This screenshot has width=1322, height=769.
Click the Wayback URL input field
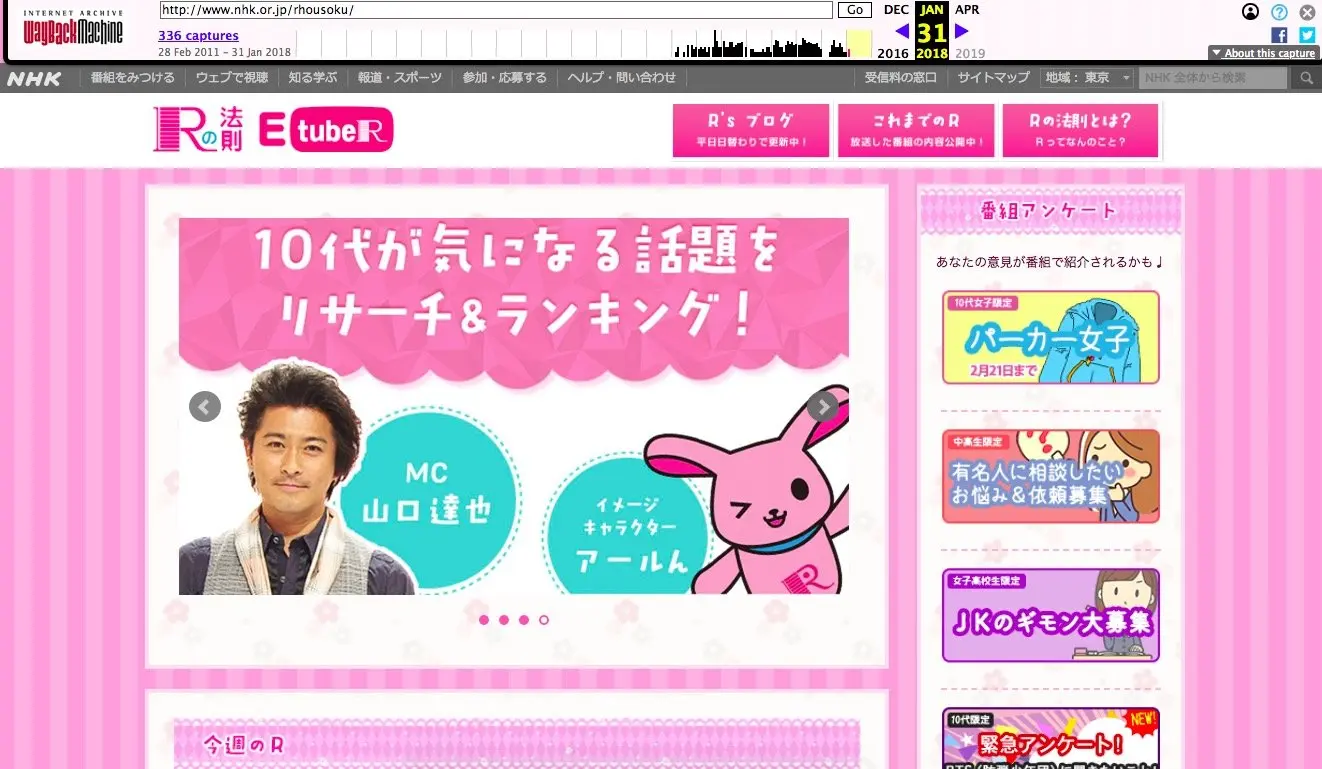(496, 10)
